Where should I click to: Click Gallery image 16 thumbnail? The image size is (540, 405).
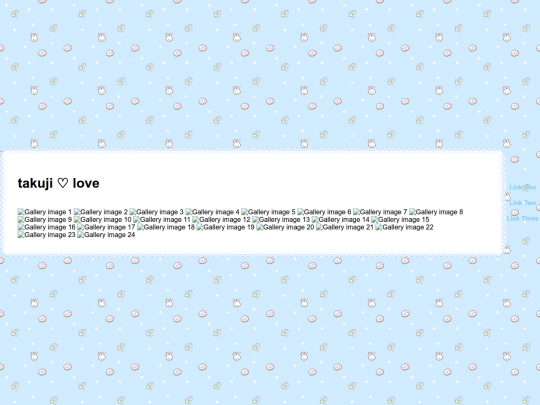[46, 227]
